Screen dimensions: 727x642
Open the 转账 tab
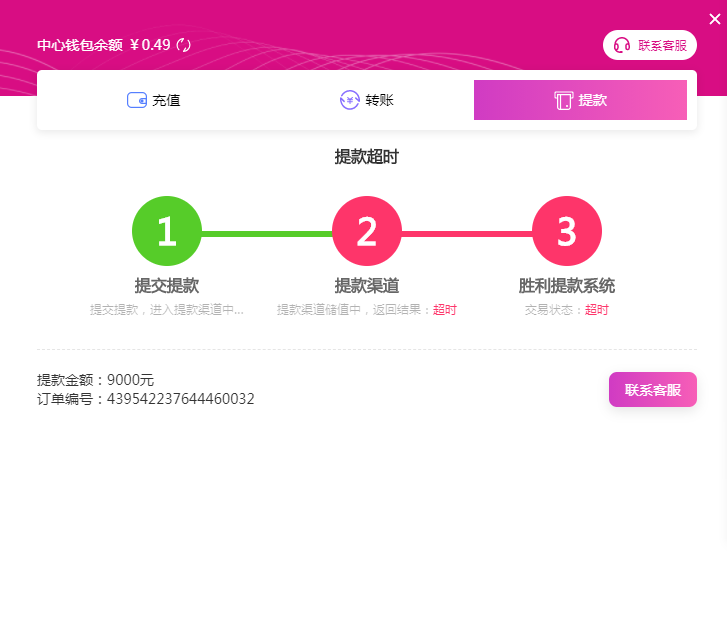379,100
